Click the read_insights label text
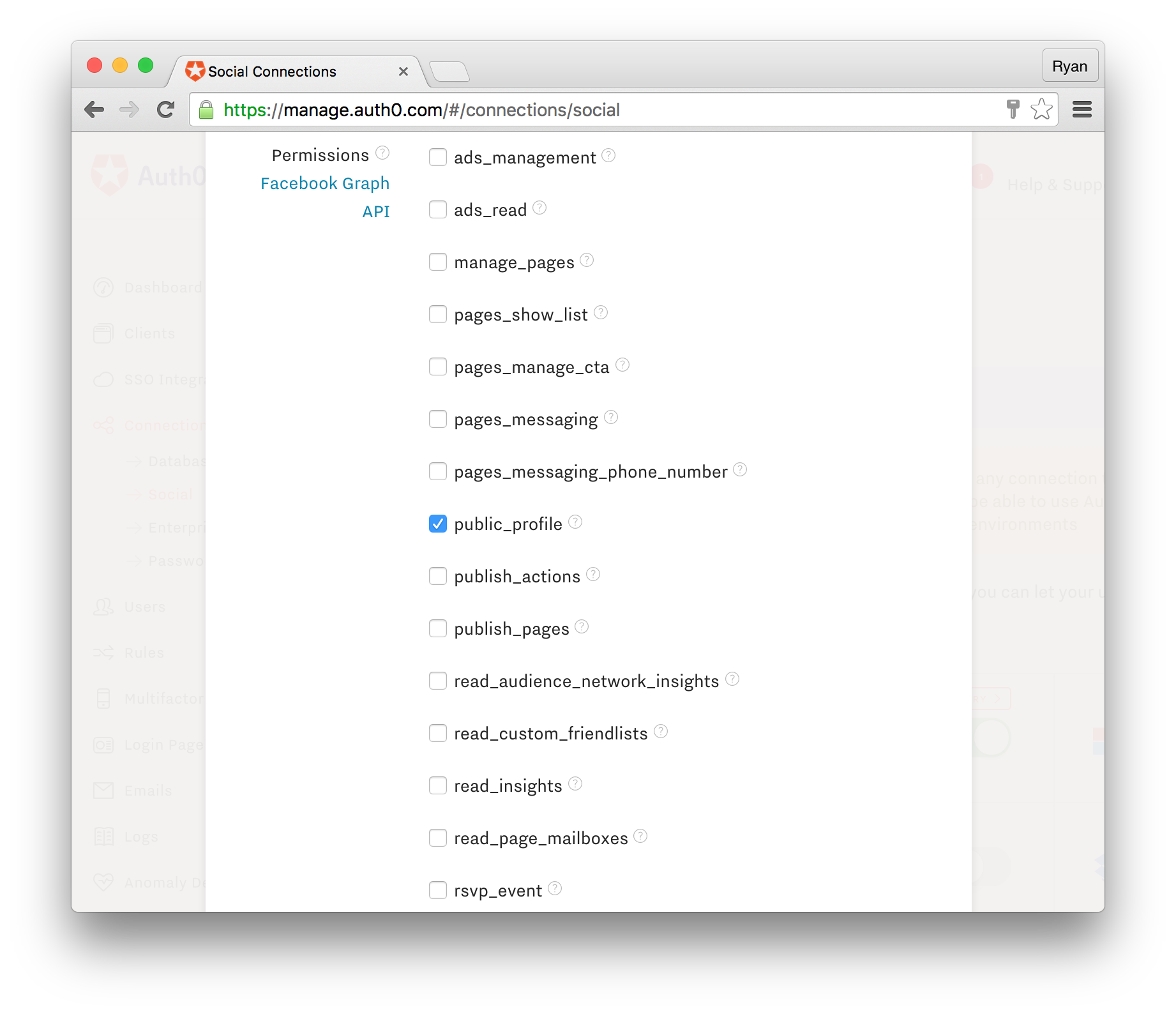1176x1014 pixels. pos(508,786)
